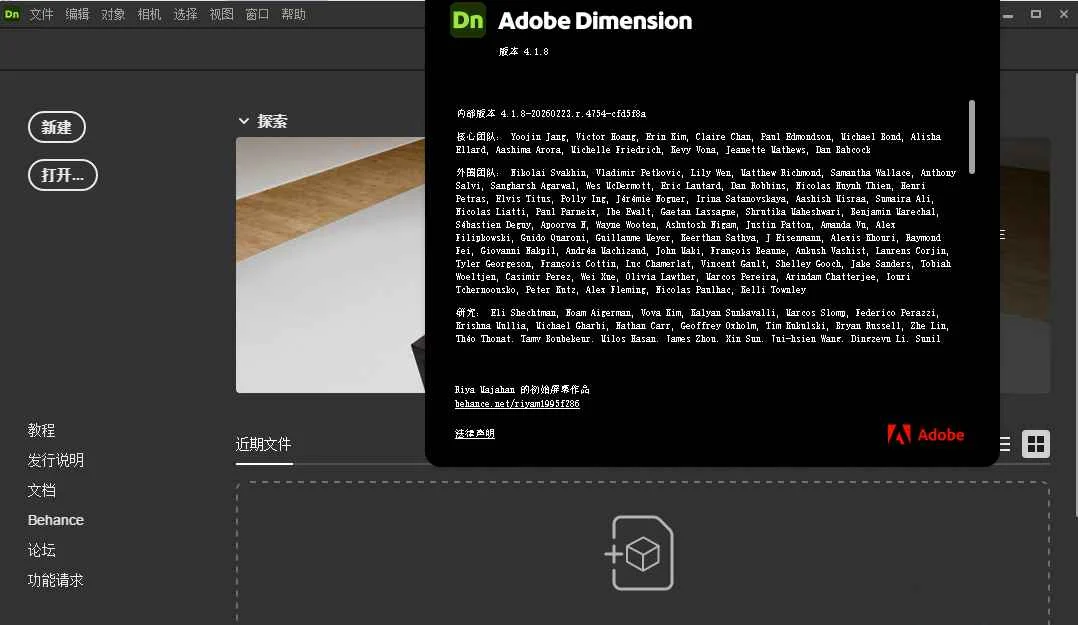Open the 选择 menu
This screenshot has height=625, width=1078.
[x=185, y=14]
